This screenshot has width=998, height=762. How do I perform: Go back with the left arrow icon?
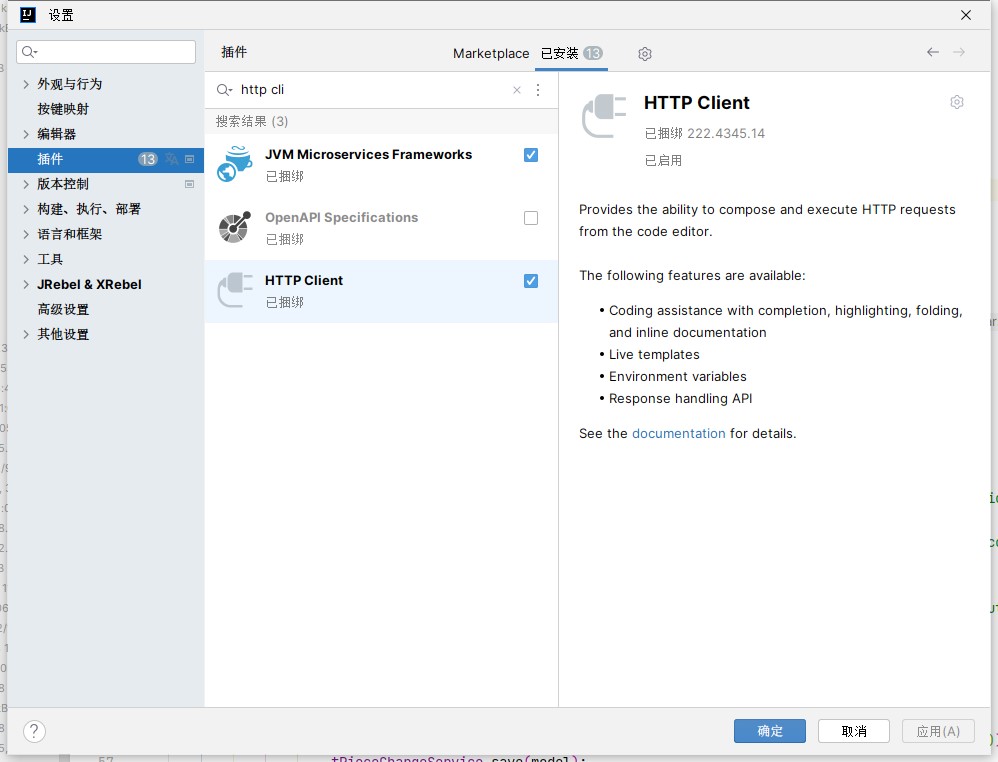click(932, 52)
